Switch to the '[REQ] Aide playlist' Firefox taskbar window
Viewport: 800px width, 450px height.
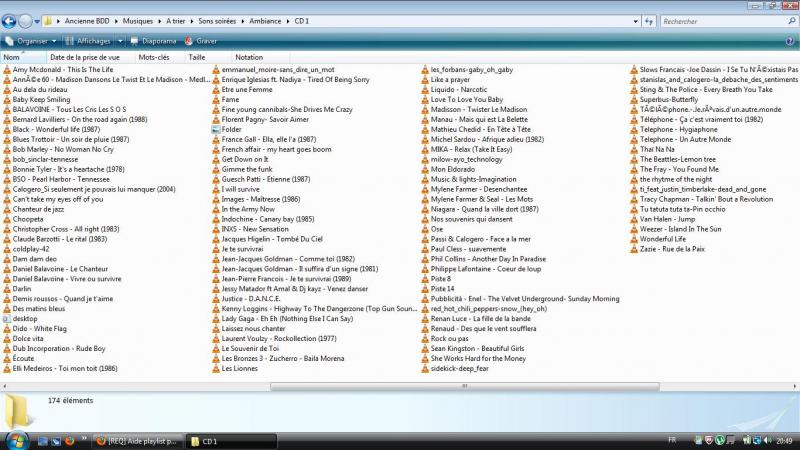(x=138, y=441)
